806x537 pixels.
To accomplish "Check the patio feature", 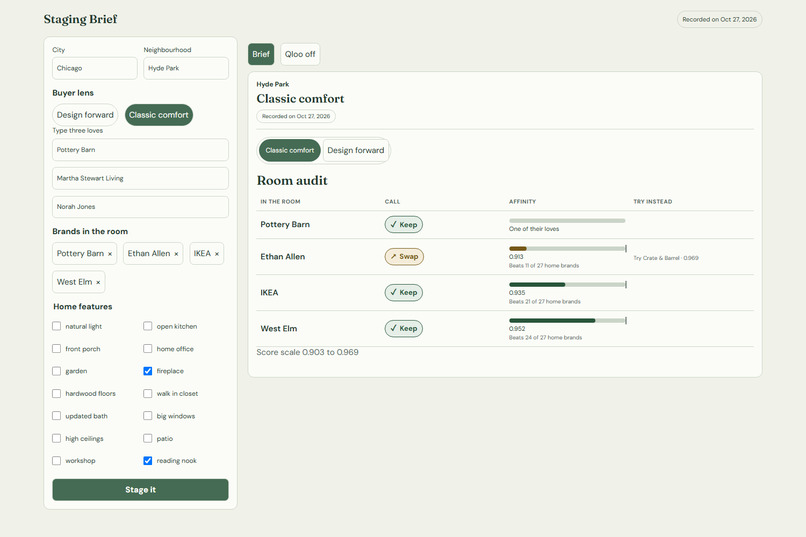I will tap(148, 438).
